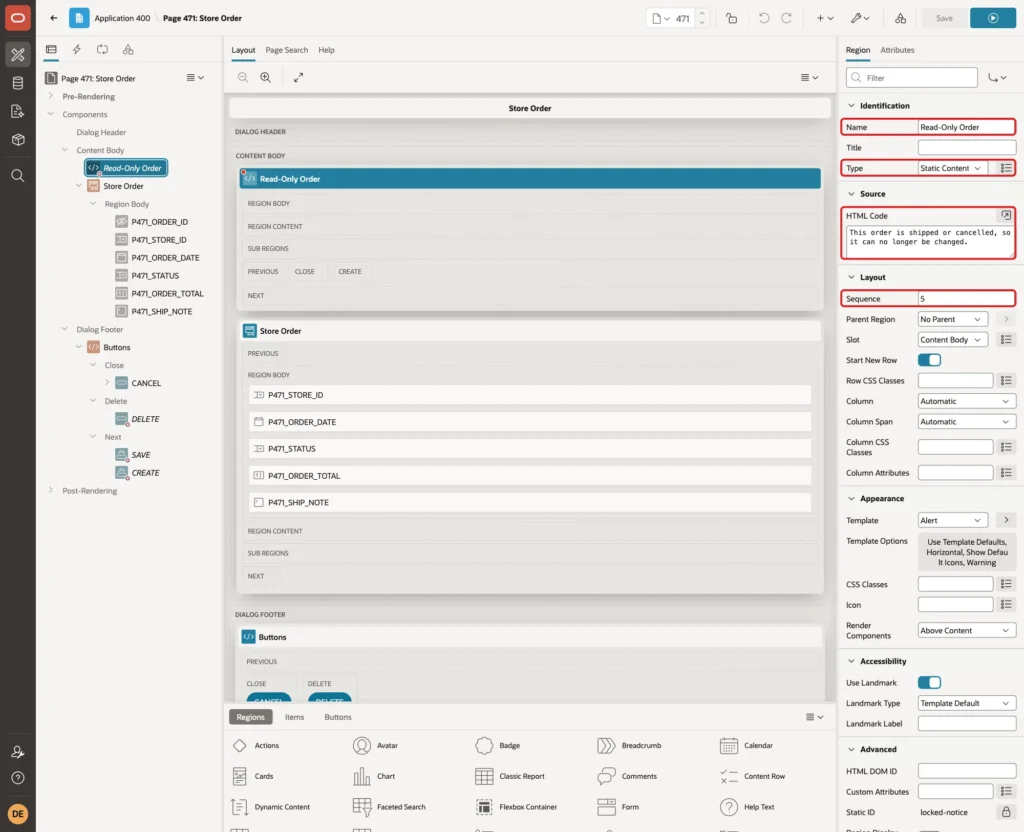Open the Utilities wrench menu
The width and height of the screenshot is (1024, 832).
tap(859, 18)
